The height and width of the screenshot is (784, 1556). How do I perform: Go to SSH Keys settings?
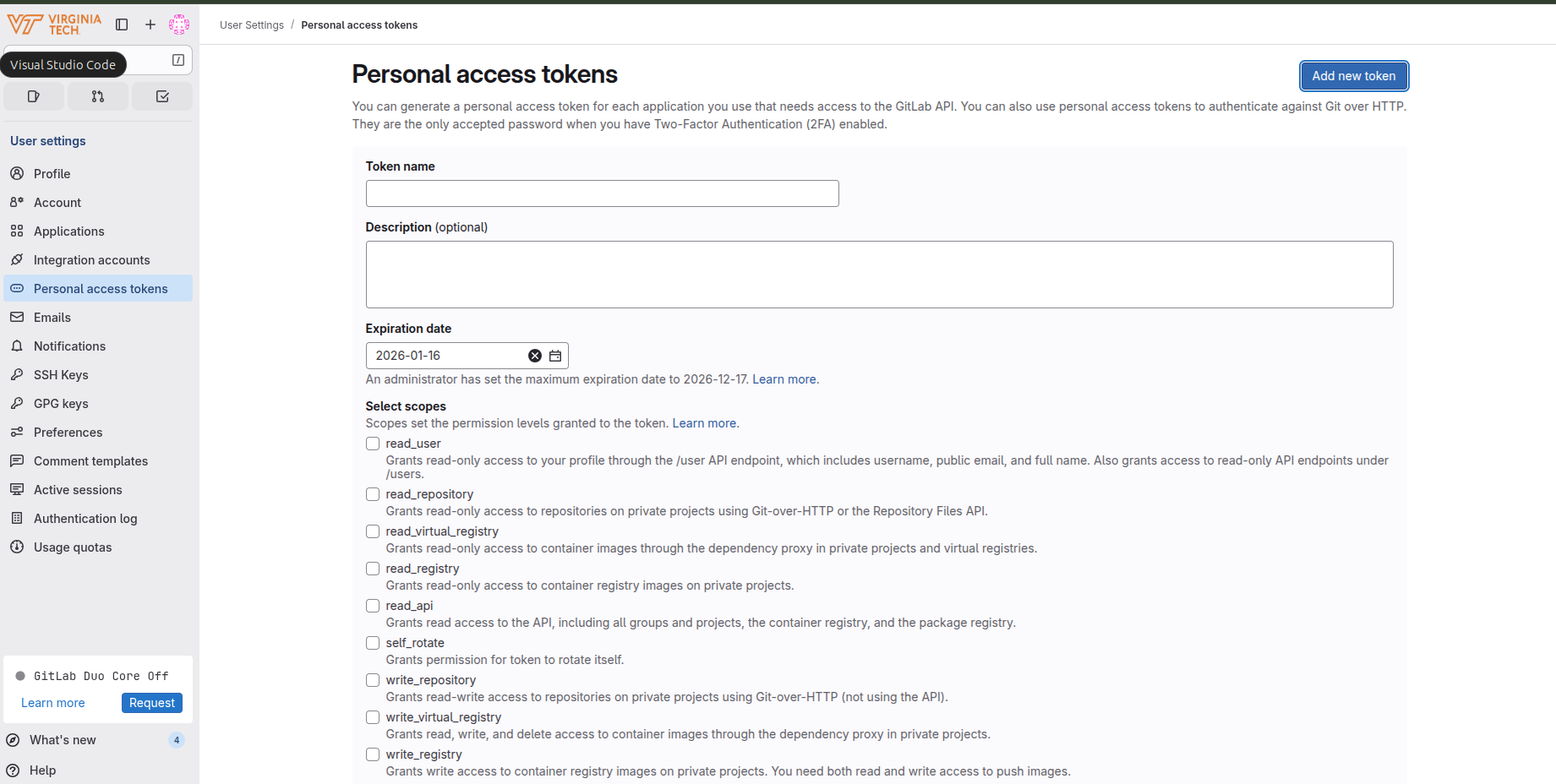click(x=61, y=375)
